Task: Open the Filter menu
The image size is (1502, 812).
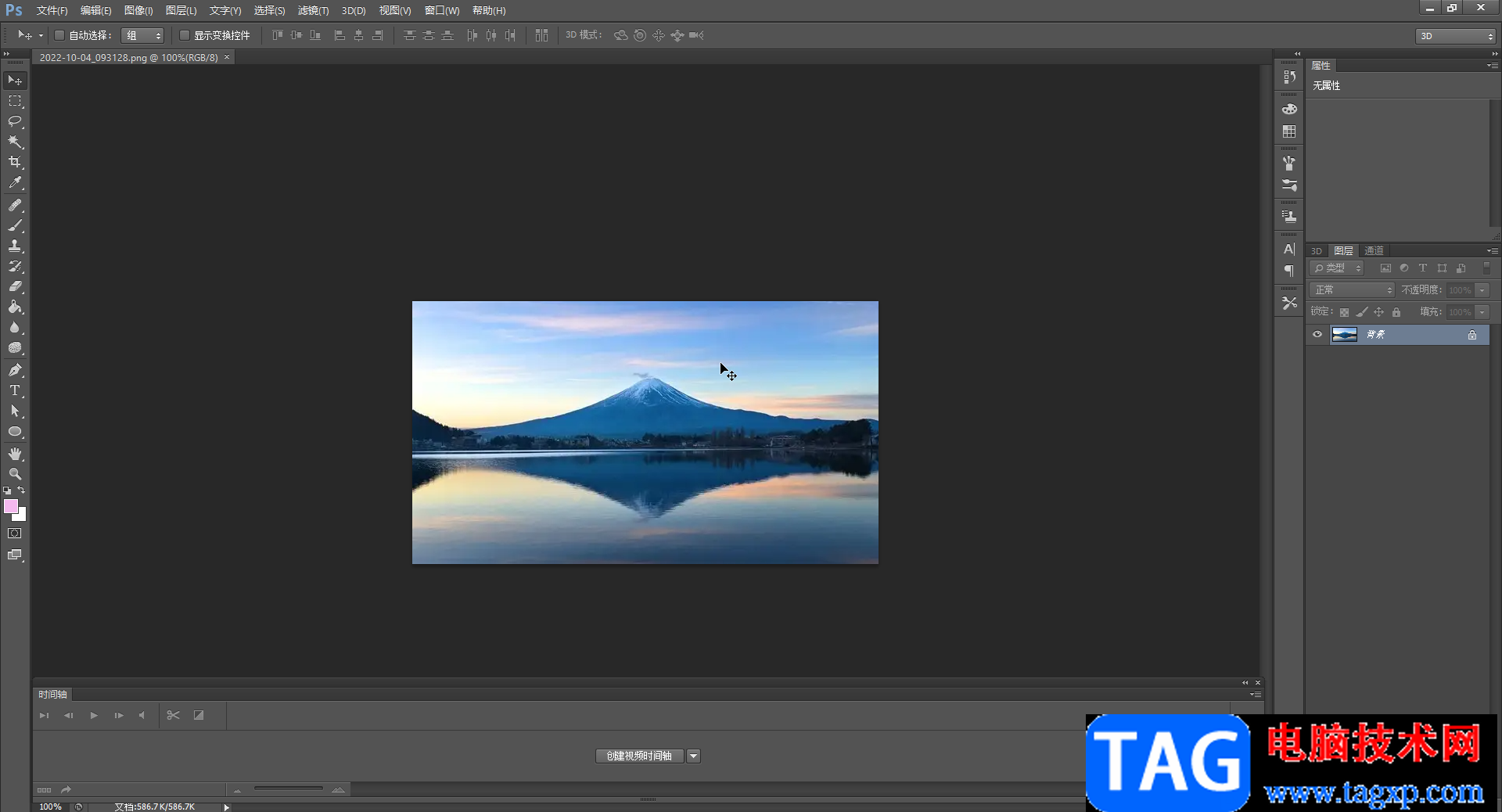Action: click(313, 10)
